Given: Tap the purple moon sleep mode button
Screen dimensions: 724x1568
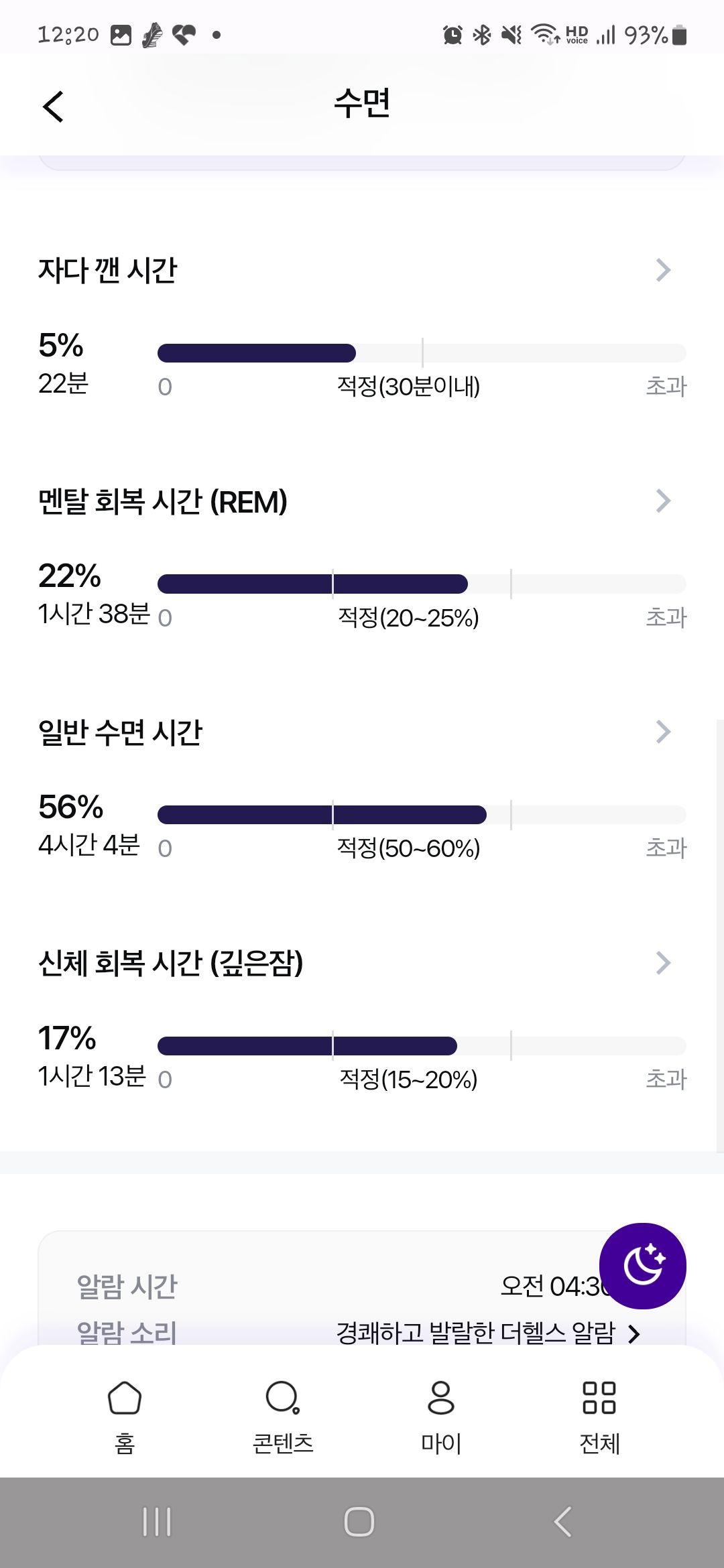Looking at the screenshot, I should click(642, 1266).
